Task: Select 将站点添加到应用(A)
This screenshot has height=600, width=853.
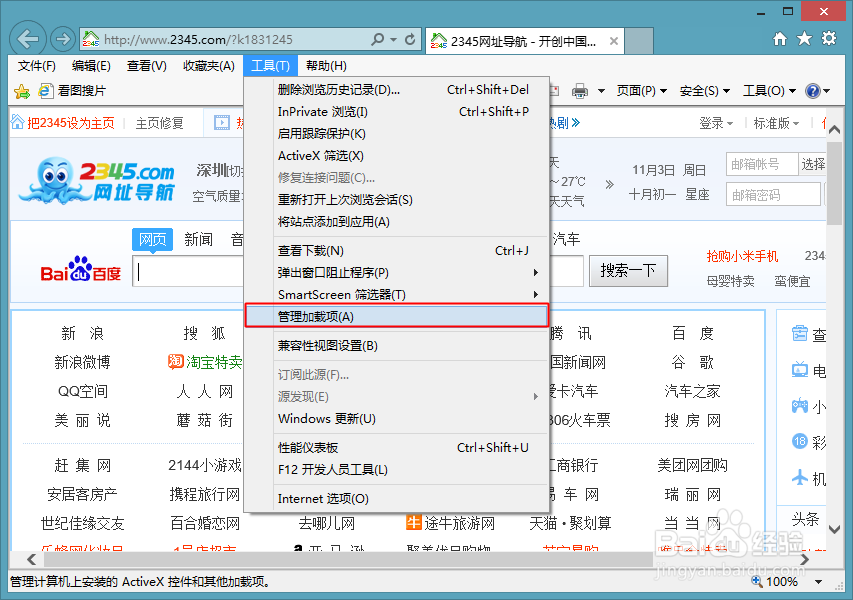Action: tap(397, 222)
